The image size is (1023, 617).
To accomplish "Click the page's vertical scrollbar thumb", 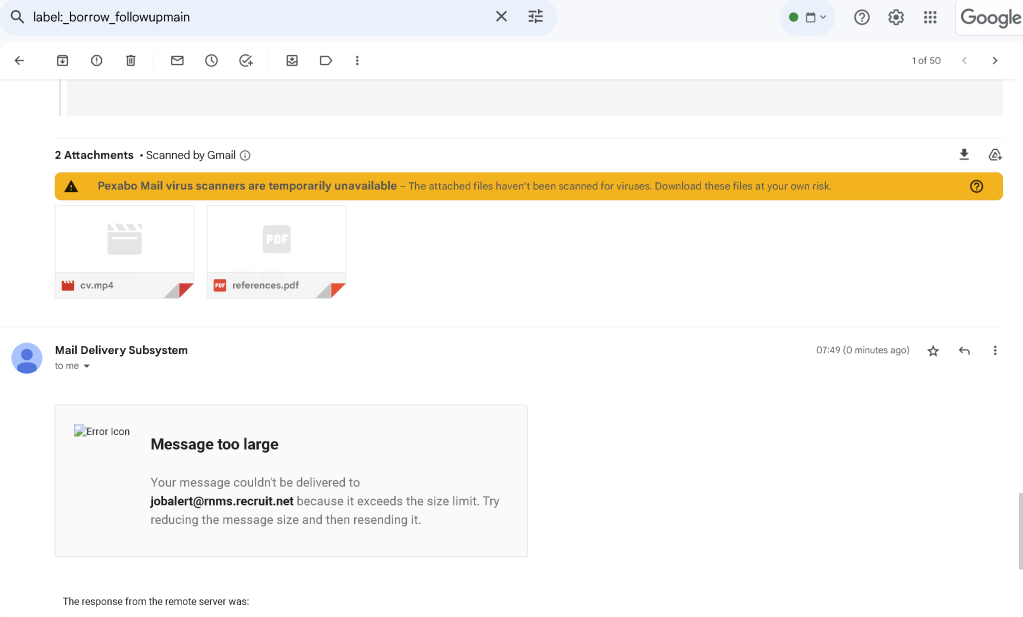I will pyautogui.click(x=1020, y=532).
